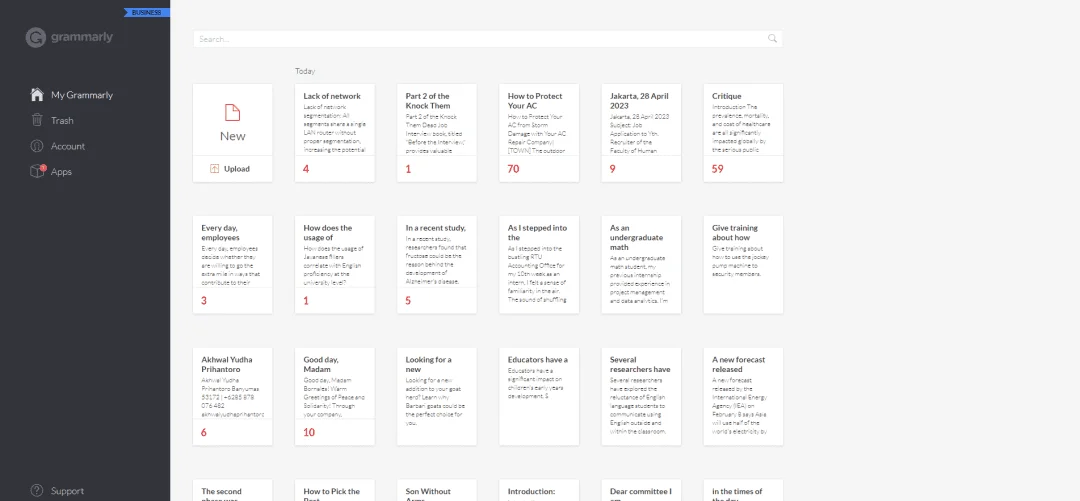Viewport: 1080px width, 501px height.
Task: Click the Upload arrow icon
Action: [x=215, y=169]
